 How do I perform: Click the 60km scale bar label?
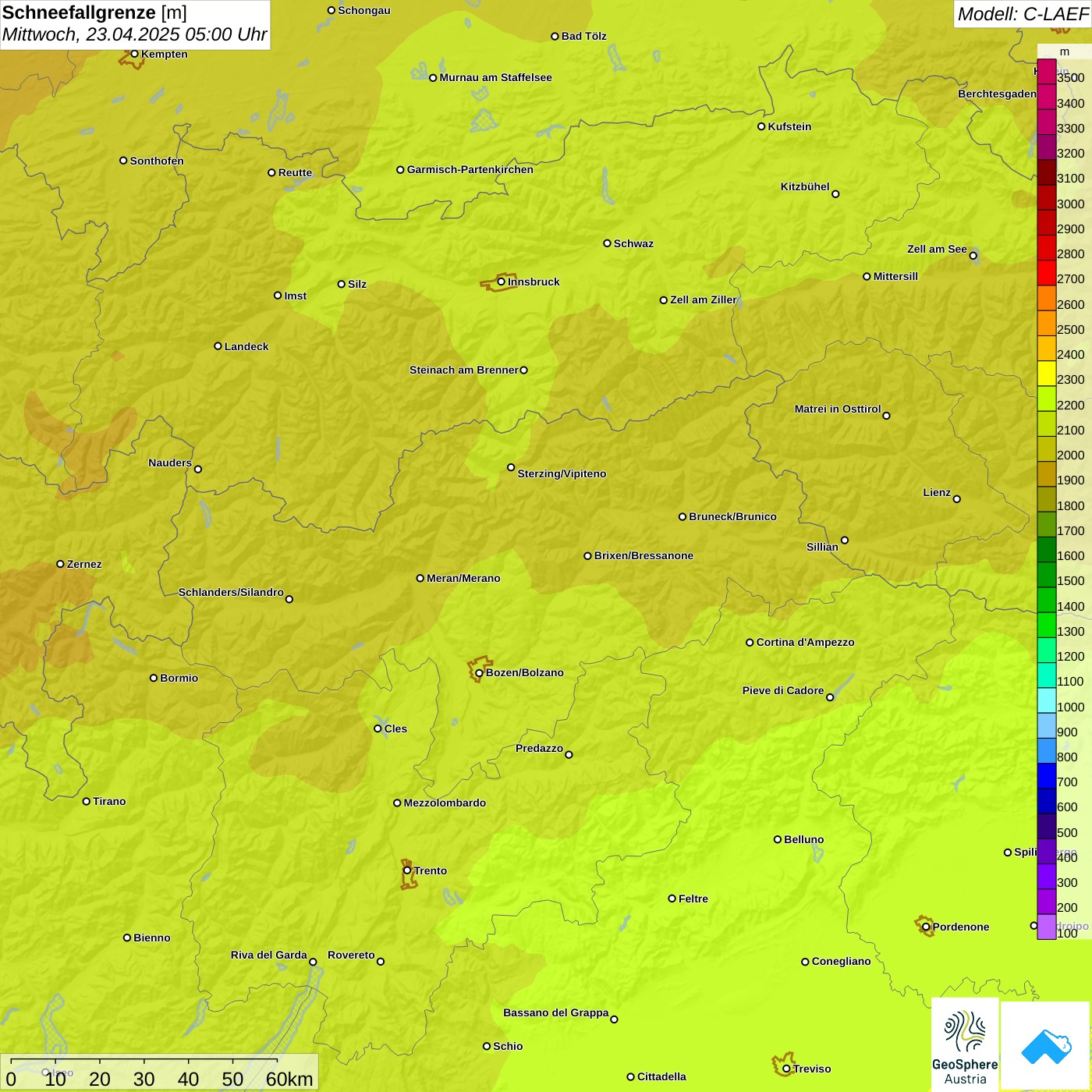tap(289, 1079)
